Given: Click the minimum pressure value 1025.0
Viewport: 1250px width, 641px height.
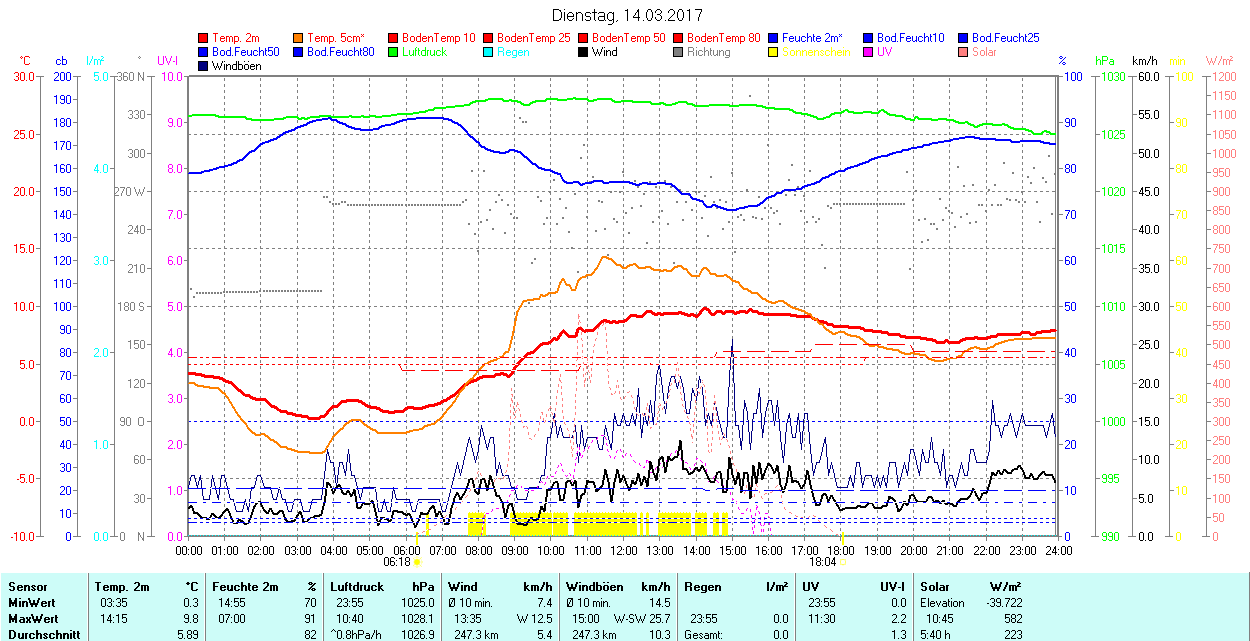Looking at the screenshot, I should click(416, 603).
